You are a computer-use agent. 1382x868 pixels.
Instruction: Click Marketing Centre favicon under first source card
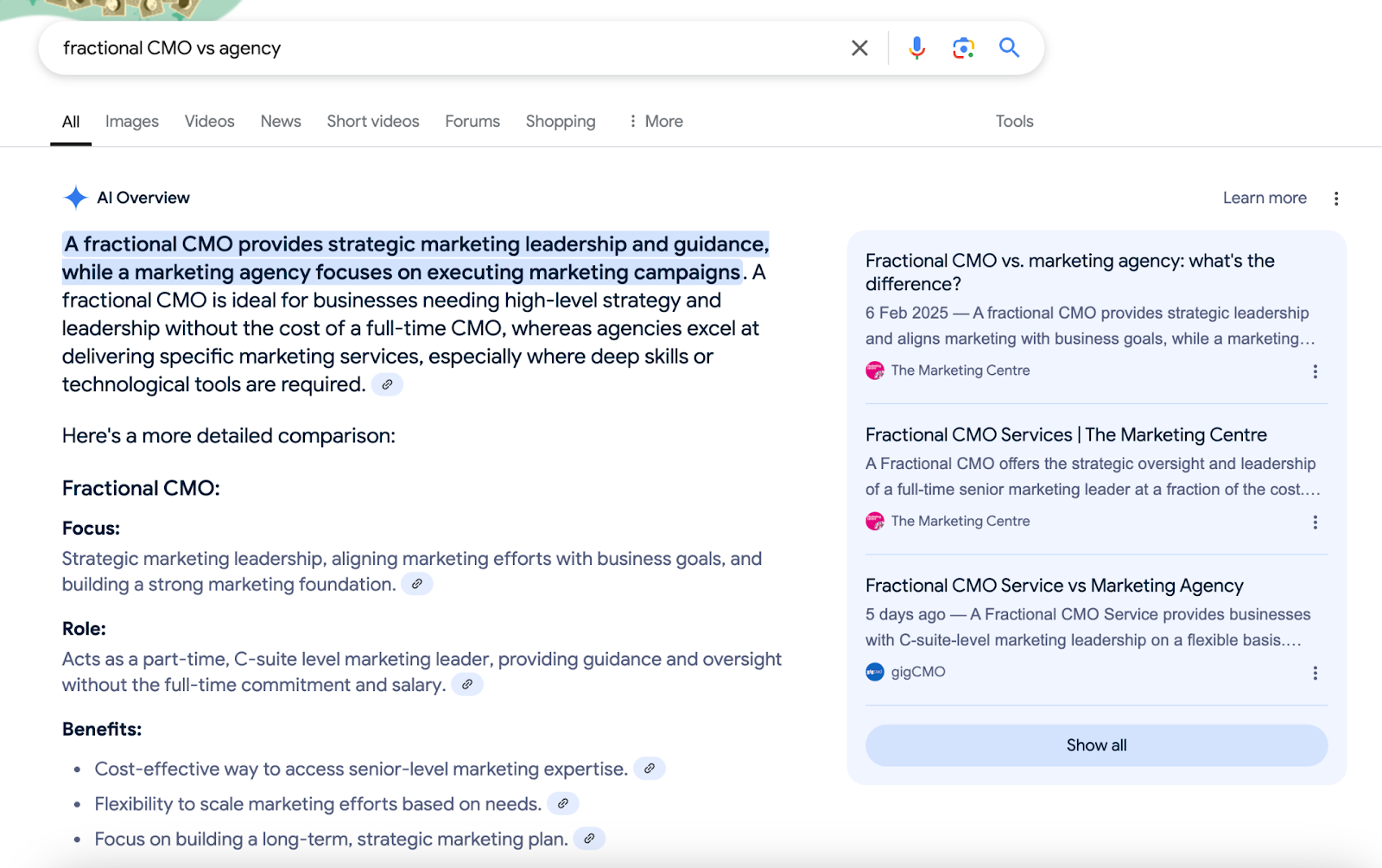click(x=875, y=371)
